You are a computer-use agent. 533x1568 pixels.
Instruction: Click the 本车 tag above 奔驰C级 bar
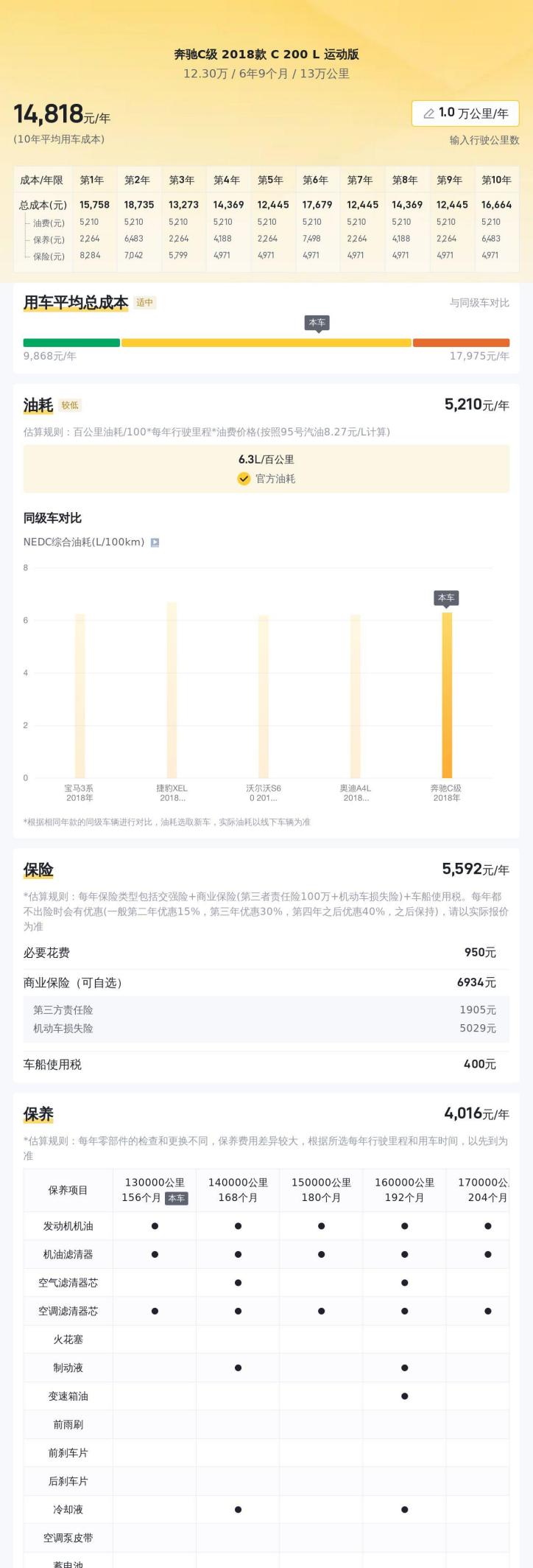pos(446,598)
